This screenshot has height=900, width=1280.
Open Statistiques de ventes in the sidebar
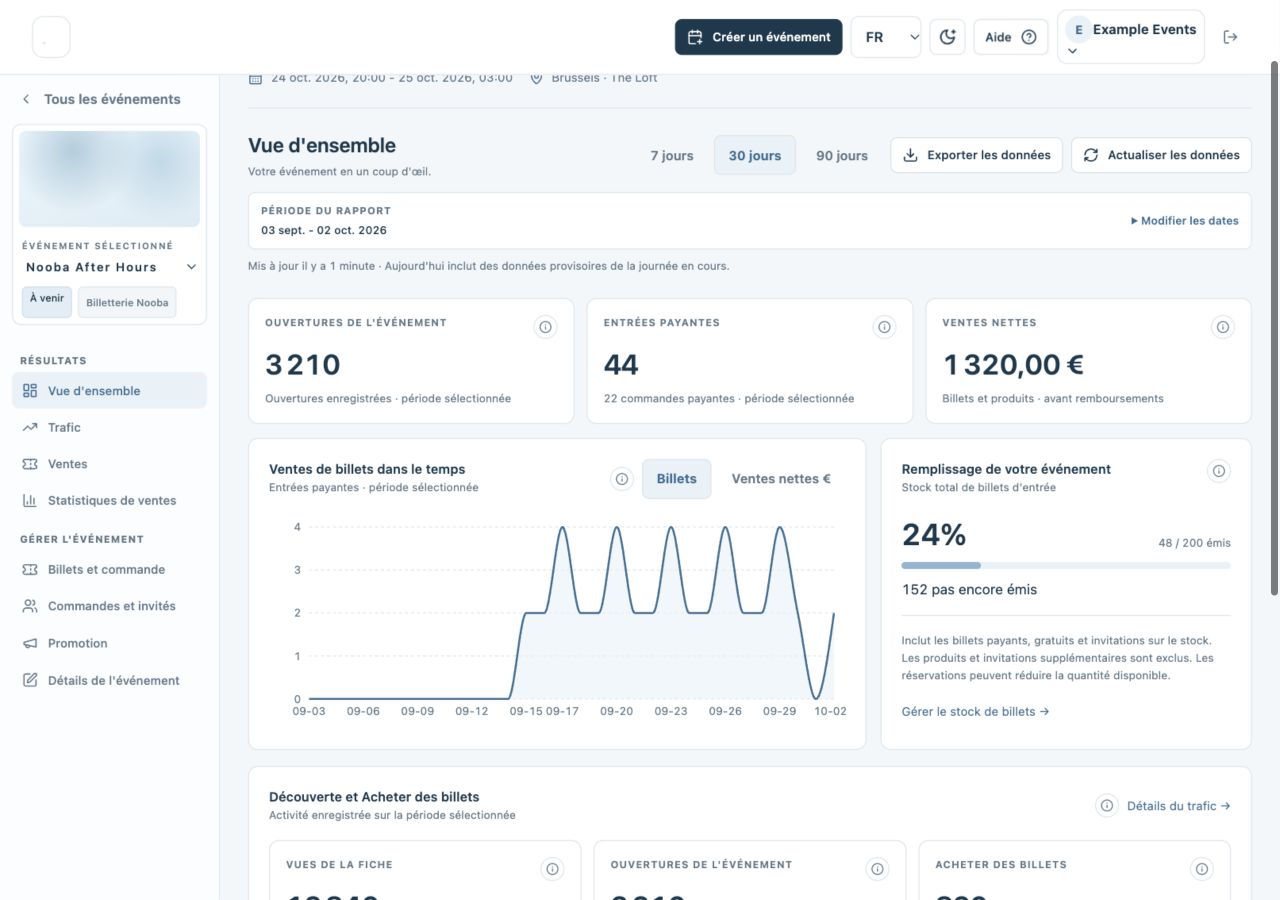(110, 501)
